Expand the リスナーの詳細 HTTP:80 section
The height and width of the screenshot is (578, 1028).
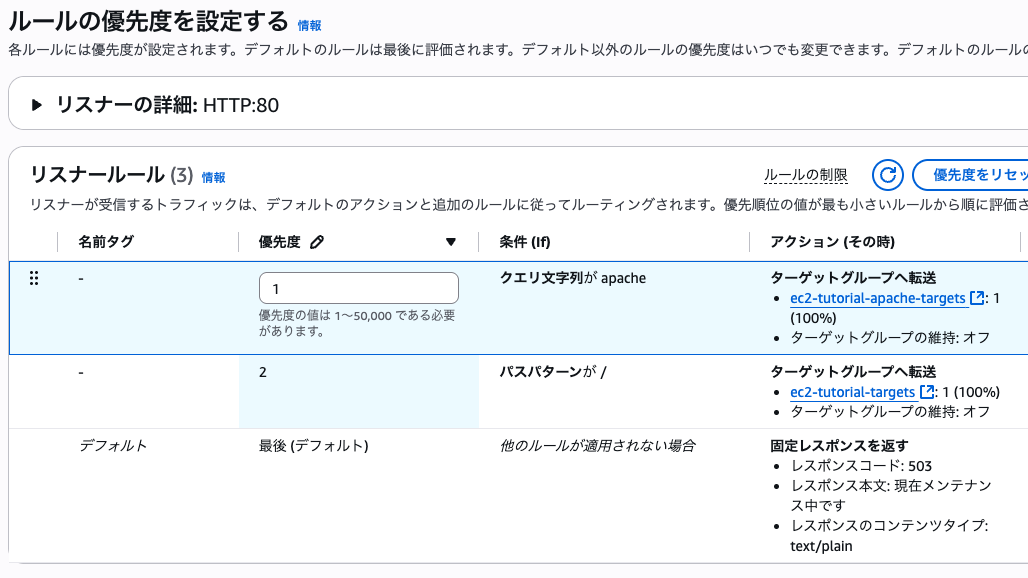click(37, 105)
